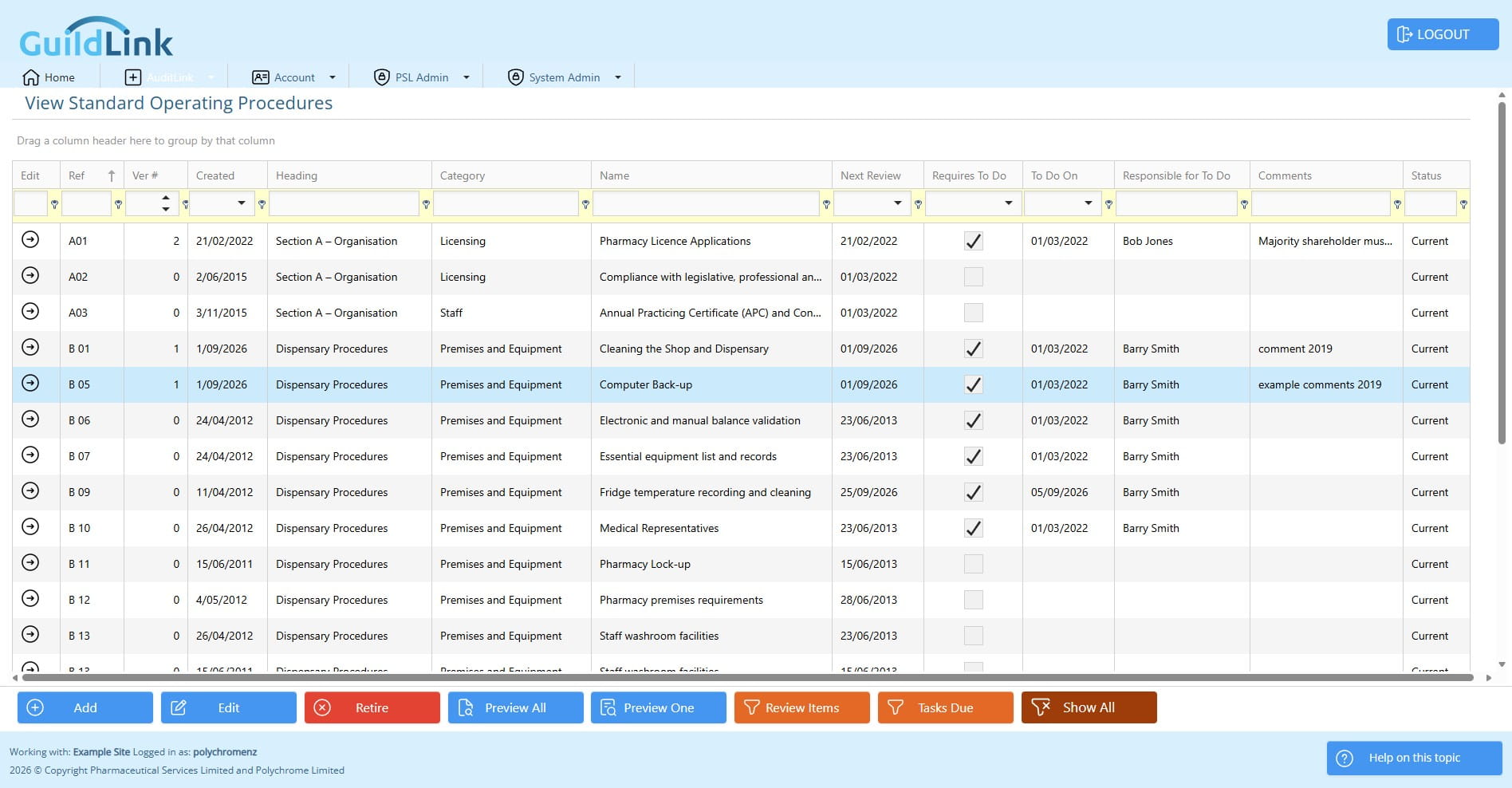Toggle Requires To Do checkbox for A02

973,277
